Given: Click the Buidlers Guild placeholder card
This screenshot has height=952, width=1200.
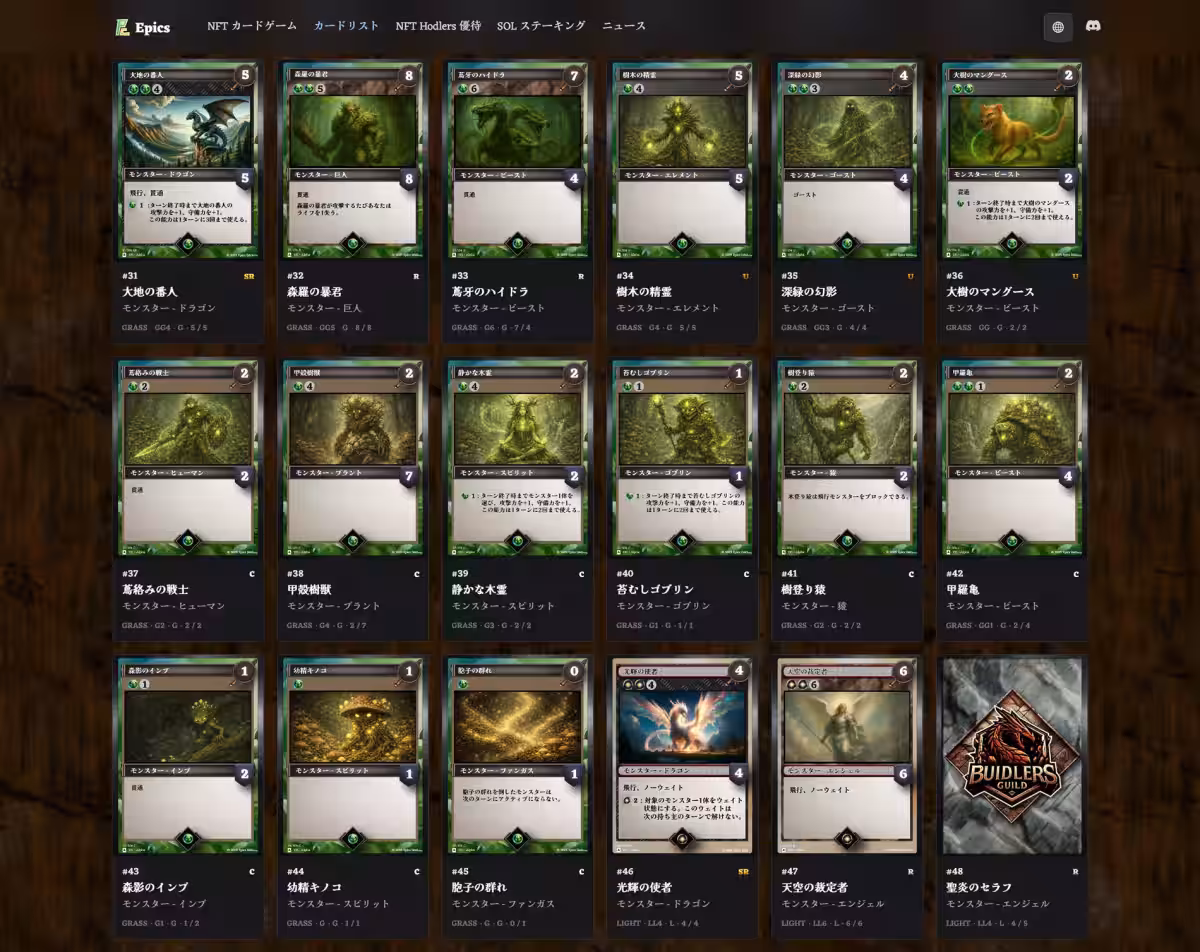Looking at the screenshot, I should [x=1012, y=756].
